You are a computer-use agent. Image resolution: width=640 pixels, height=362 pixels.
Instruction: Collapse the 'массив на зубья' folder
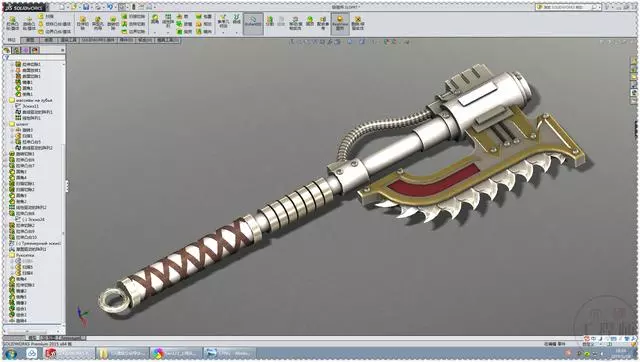[x=6, y=100]
